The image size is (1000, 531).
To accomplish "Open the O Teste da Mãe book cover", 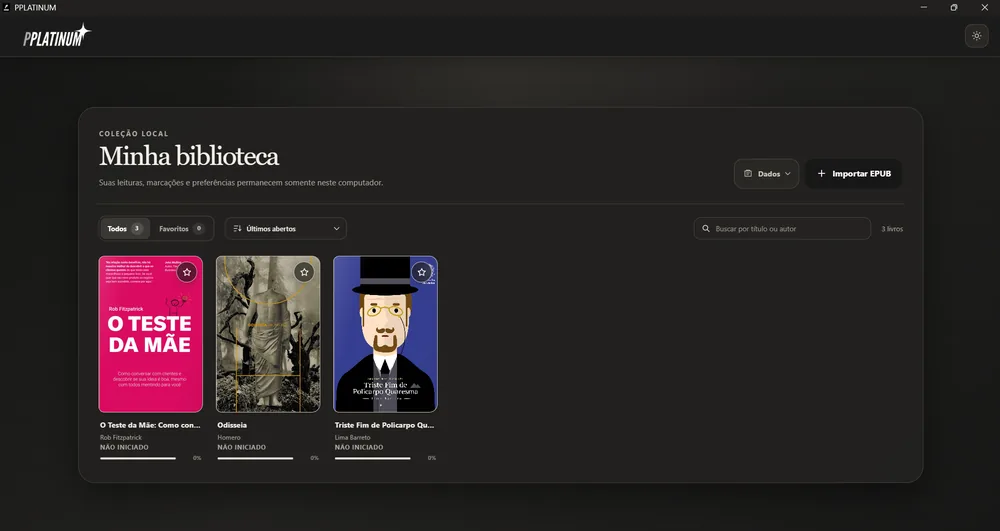I will pyautogui.click(x=151, y=334).
